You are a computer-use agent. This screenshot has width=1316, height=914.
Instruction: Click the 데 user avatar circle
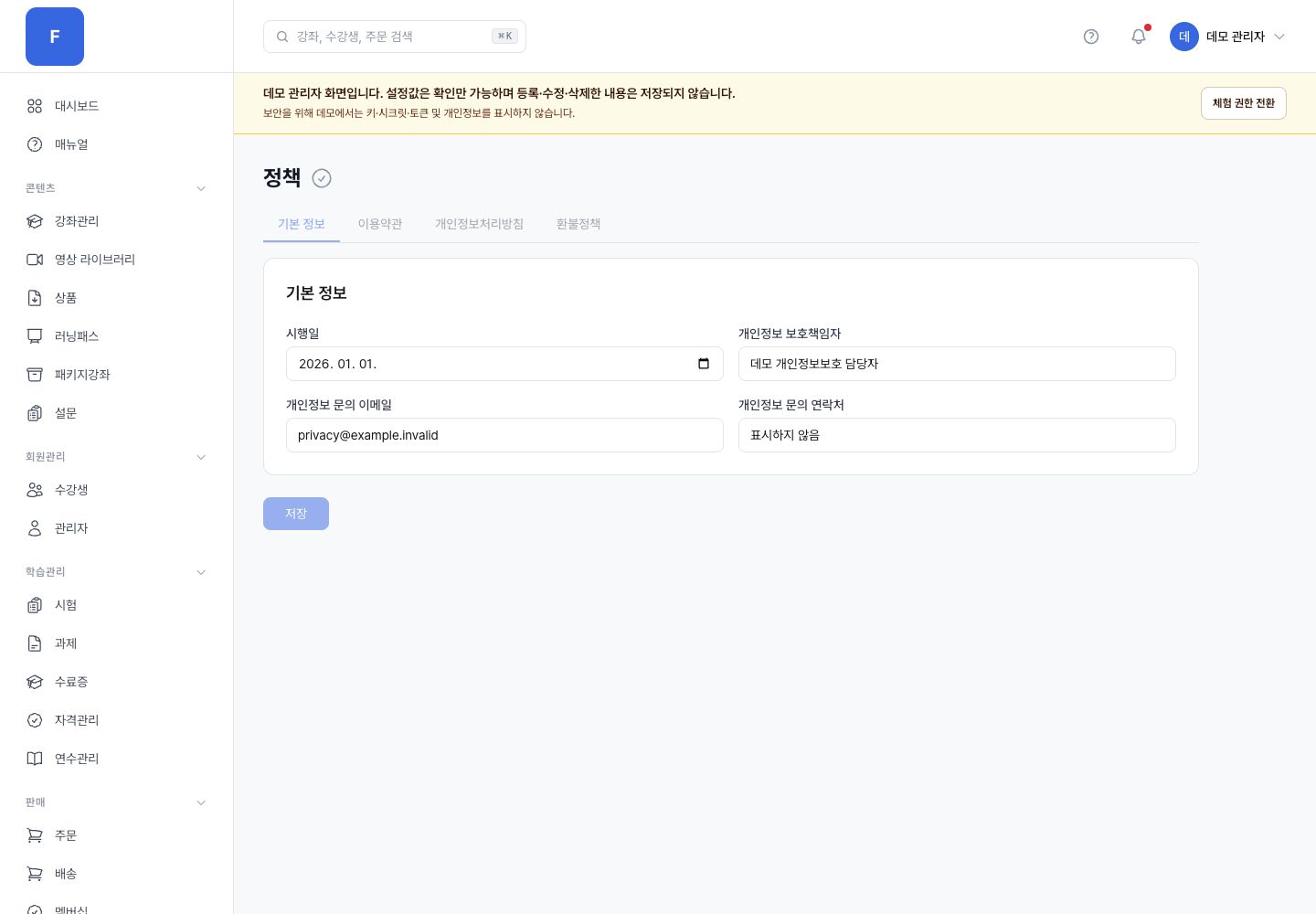(1184, 37)
